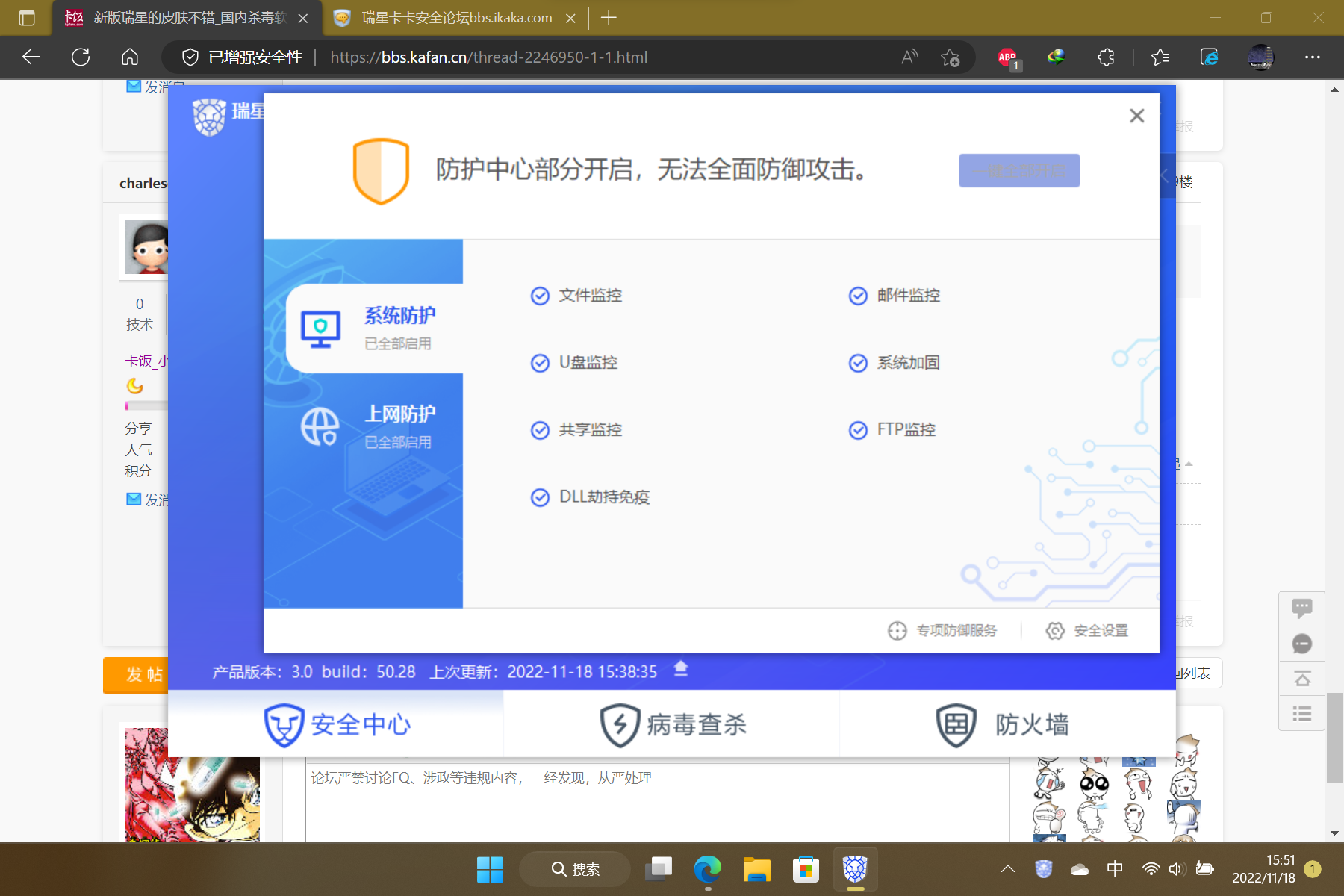Click the update upload arrow icon
Viewport: 1344px width, 896px height.
(x=680, y=669)
